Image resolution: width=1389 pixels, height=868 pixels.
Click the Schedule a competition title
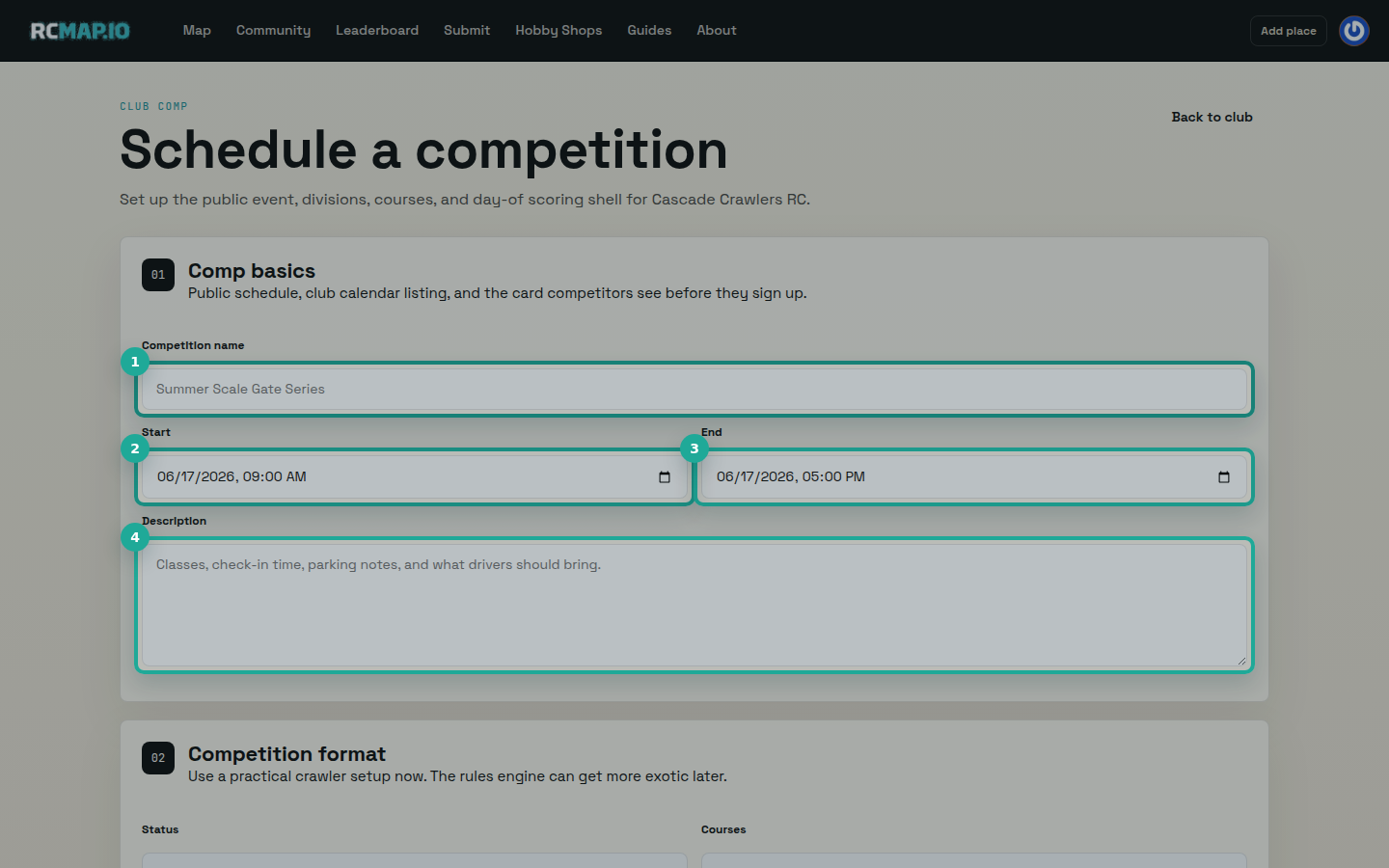[x=423, y=150]
